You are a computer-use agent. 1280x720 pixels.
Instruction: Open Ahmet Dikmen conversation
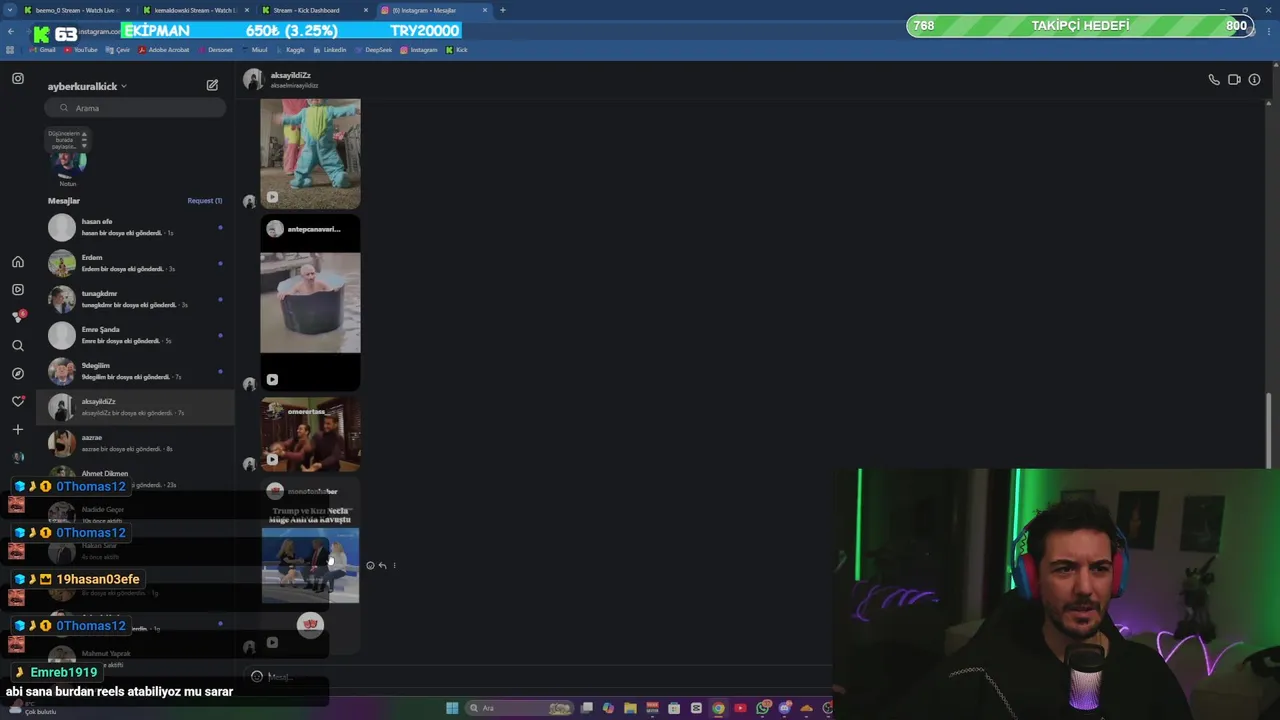(136, 478)
